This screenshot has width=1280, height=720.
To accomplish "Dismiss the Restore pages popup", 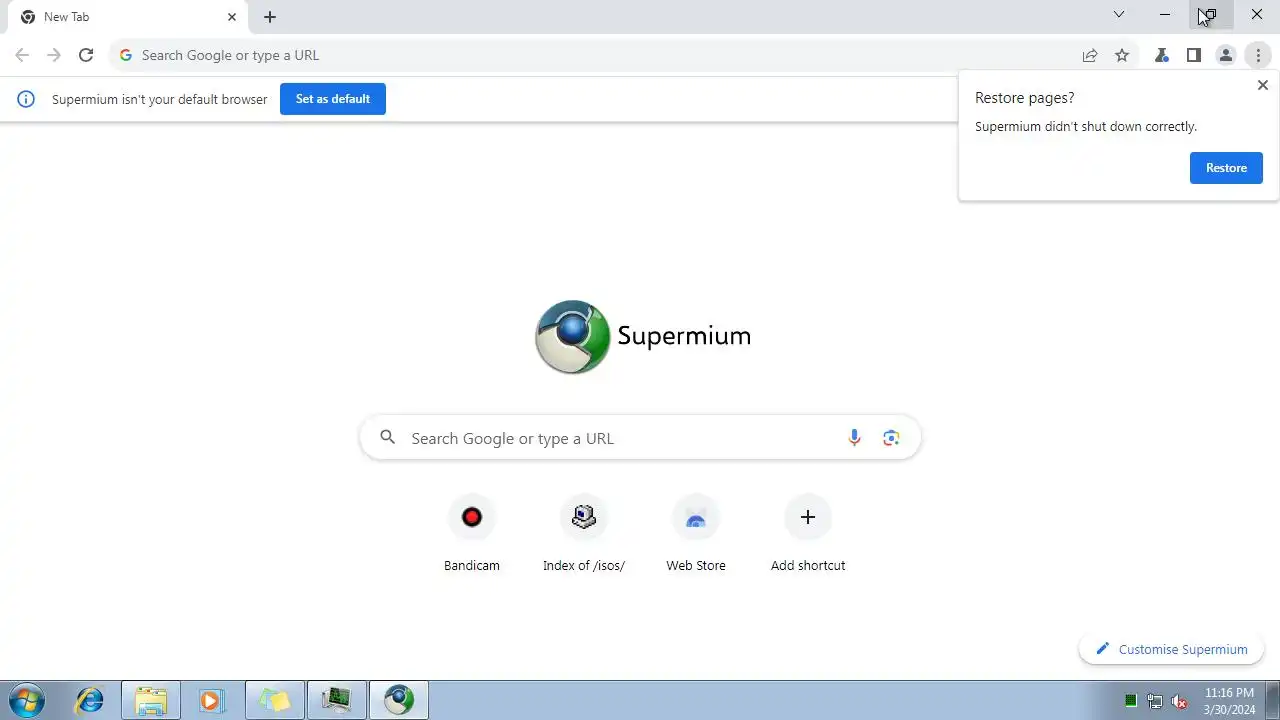I will (1263, 85).
